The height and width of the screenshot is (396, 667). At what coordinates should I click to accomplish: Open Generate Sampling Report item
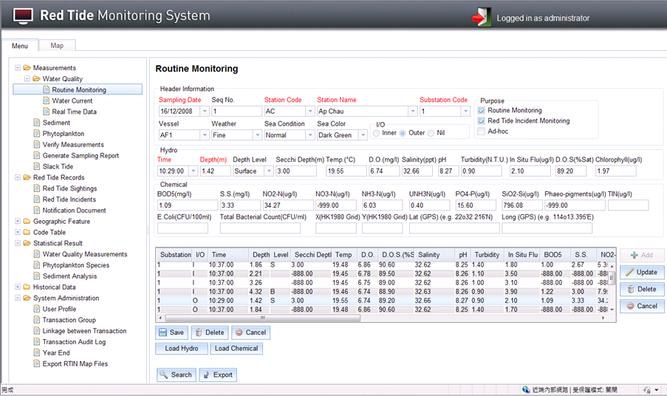click(81, 156)
